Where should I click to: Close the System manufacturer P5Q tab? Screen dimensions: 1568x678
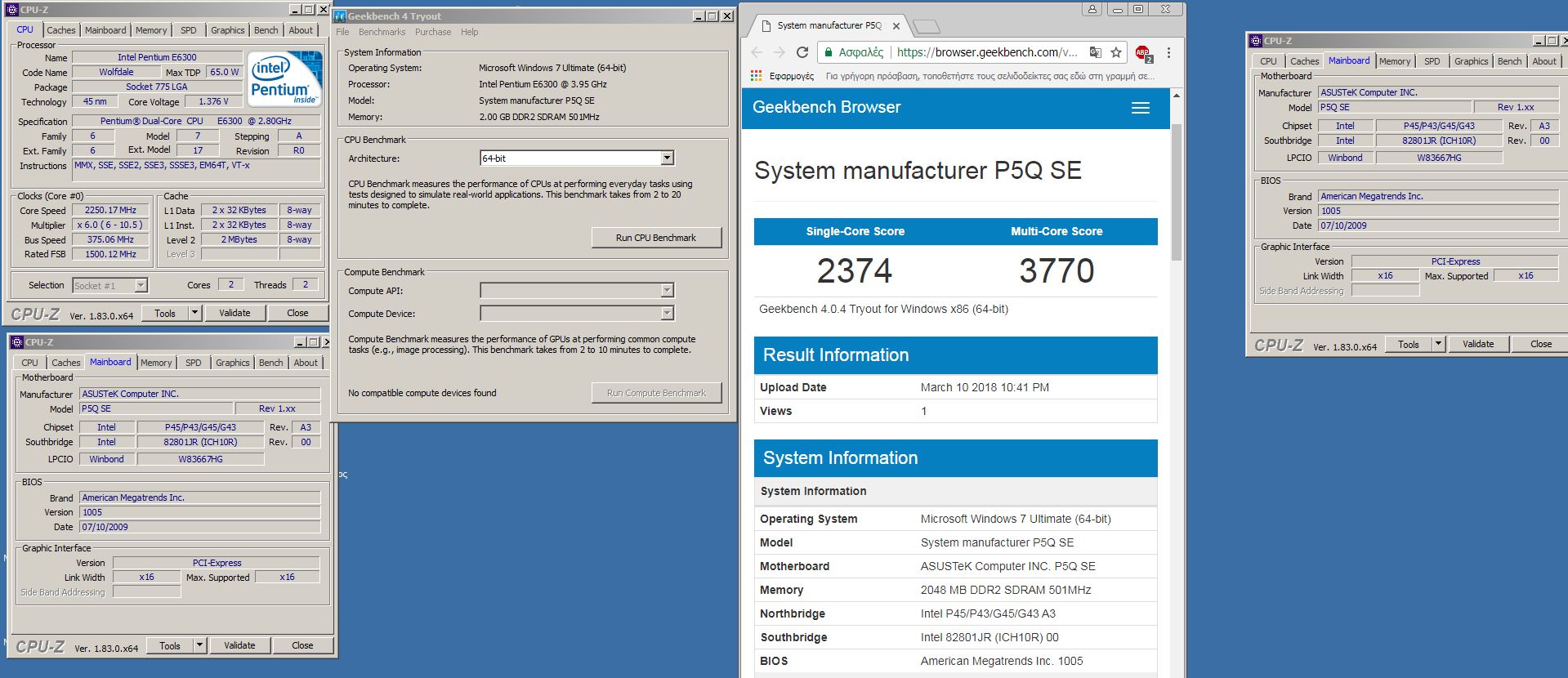[x=896, y=26]
